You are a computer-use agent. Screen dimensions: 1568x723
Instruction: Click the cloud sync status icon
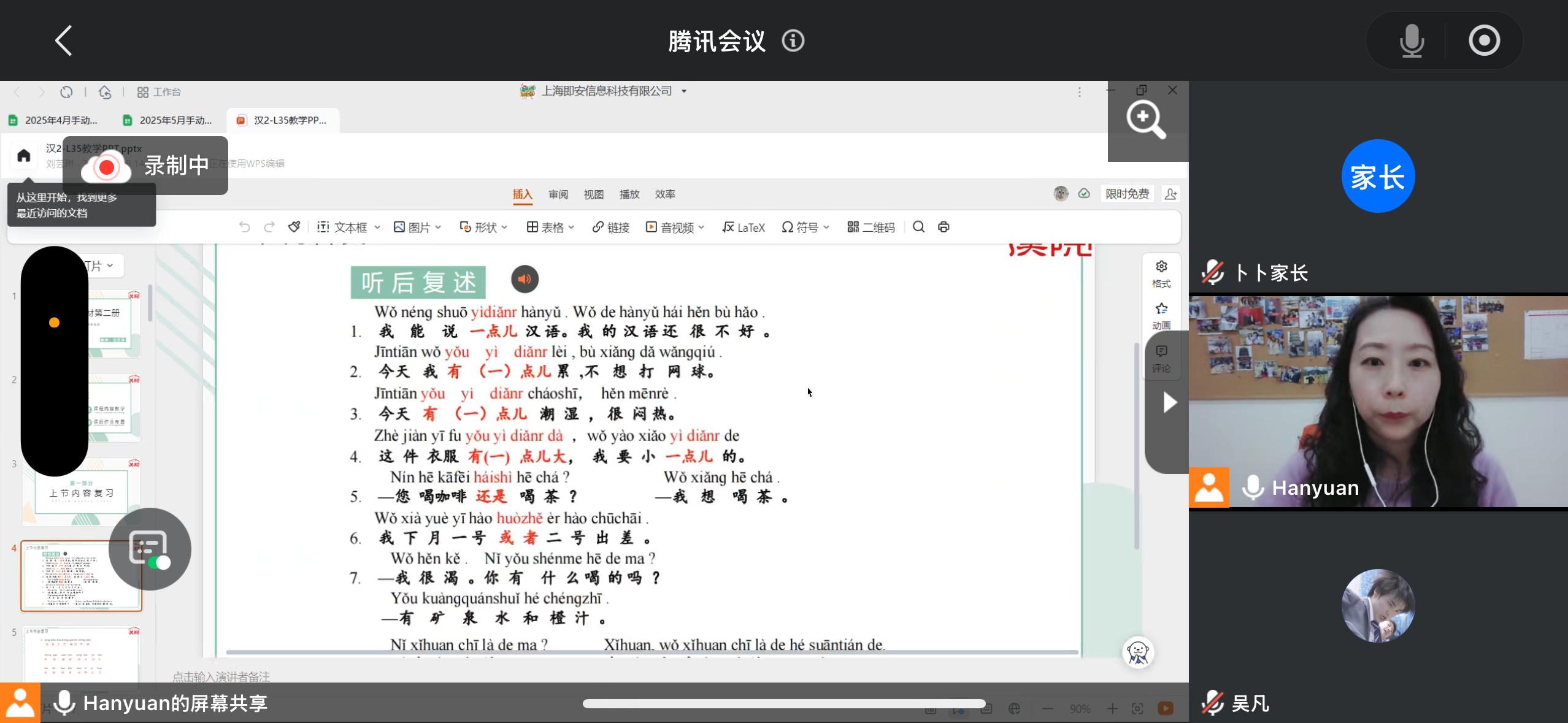[x=1084, y=194]
